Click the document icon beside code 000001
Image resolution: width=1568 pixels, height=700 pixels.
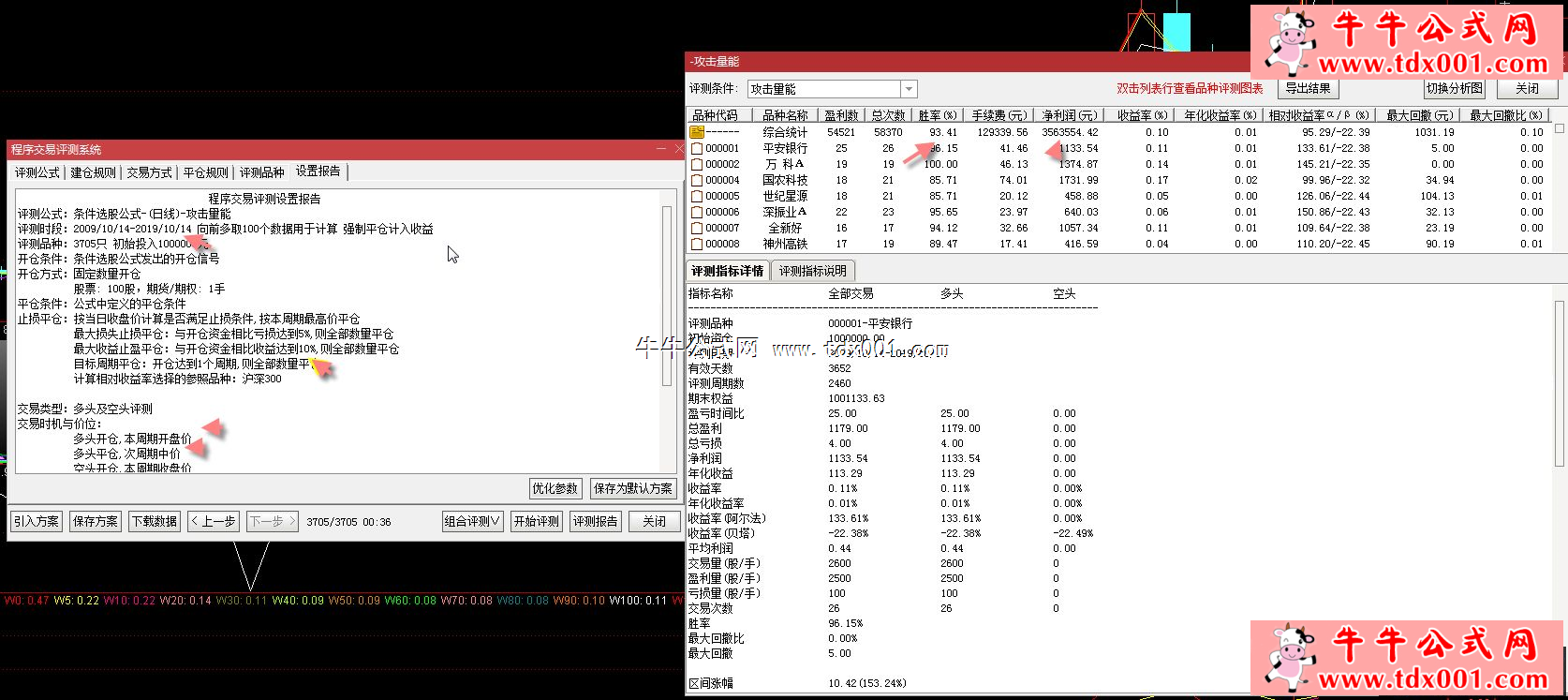click(697, 148)
